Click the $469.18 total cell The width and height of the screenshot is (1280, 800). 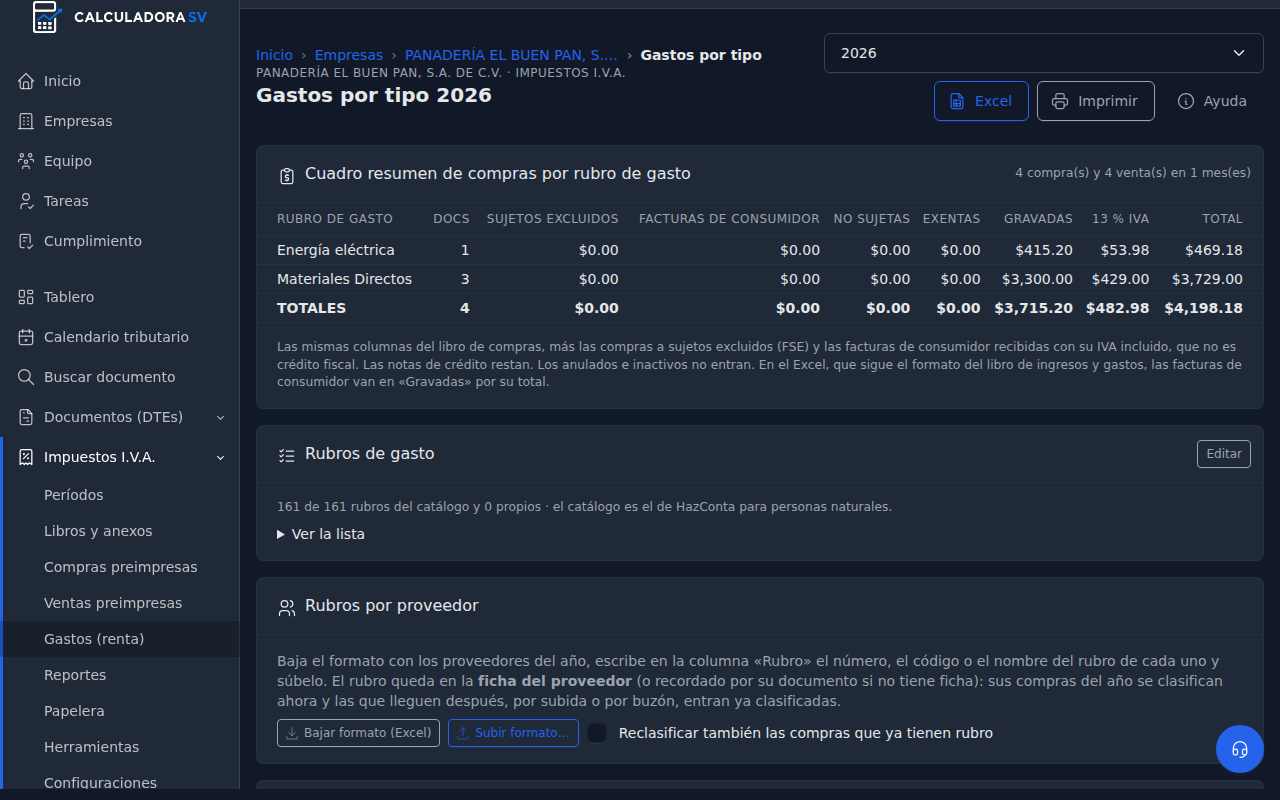(x=1214, y=250)
